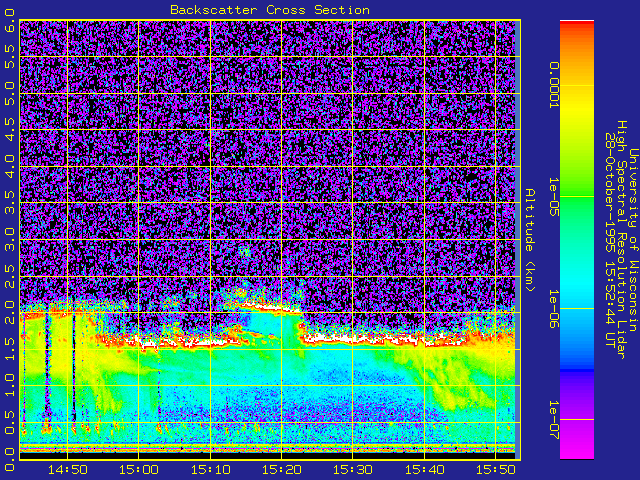Click the 4.5 altitude axis label
The height and width of the screenshot is (480, 640).
[x=9, y=130]
